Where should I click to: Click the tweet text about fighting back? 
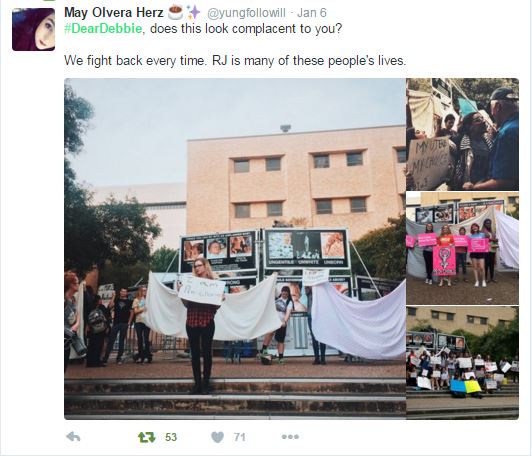tap(235, 61)
